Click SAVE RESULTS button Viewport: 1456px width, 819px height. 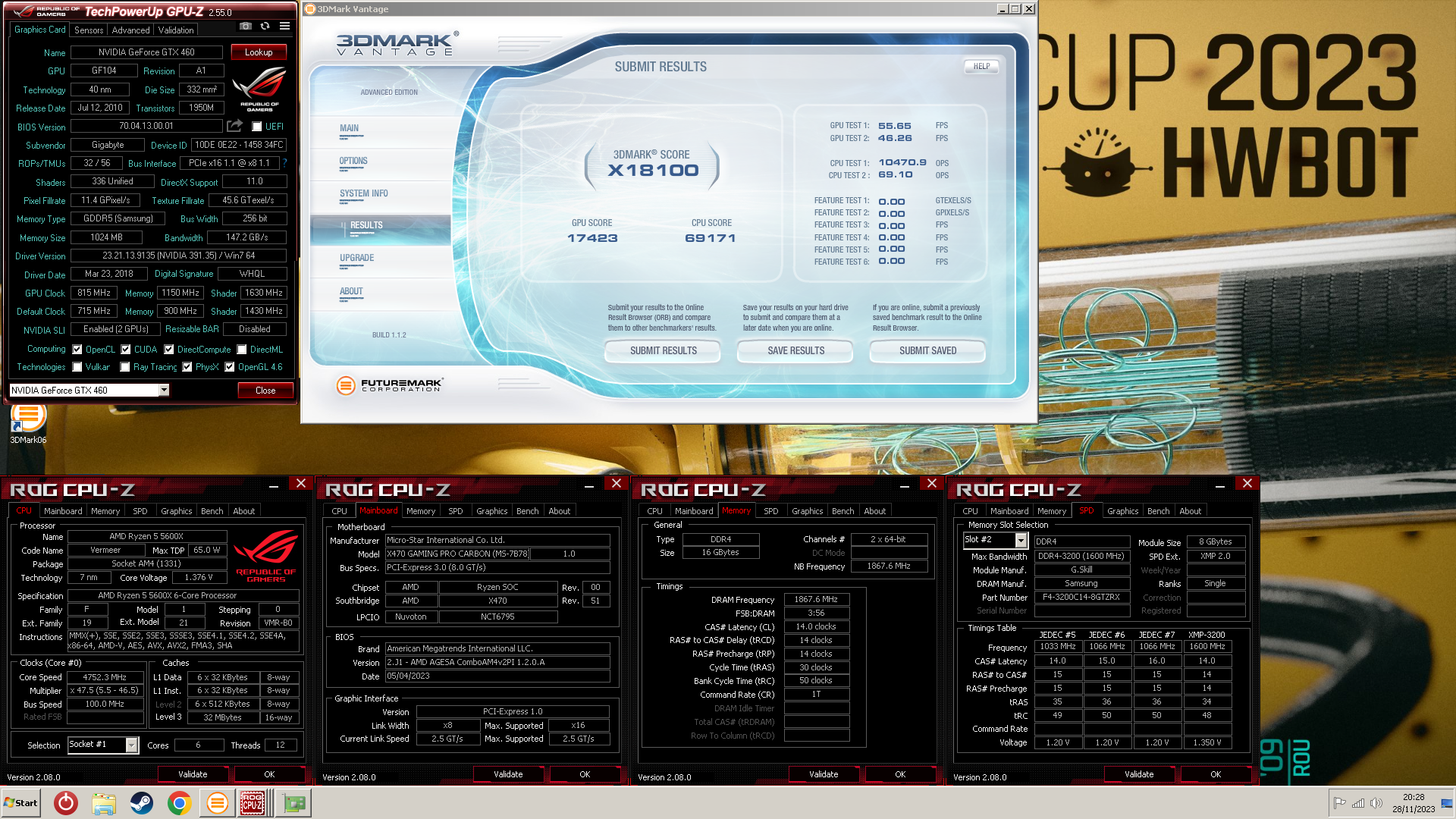click(795, 350)
